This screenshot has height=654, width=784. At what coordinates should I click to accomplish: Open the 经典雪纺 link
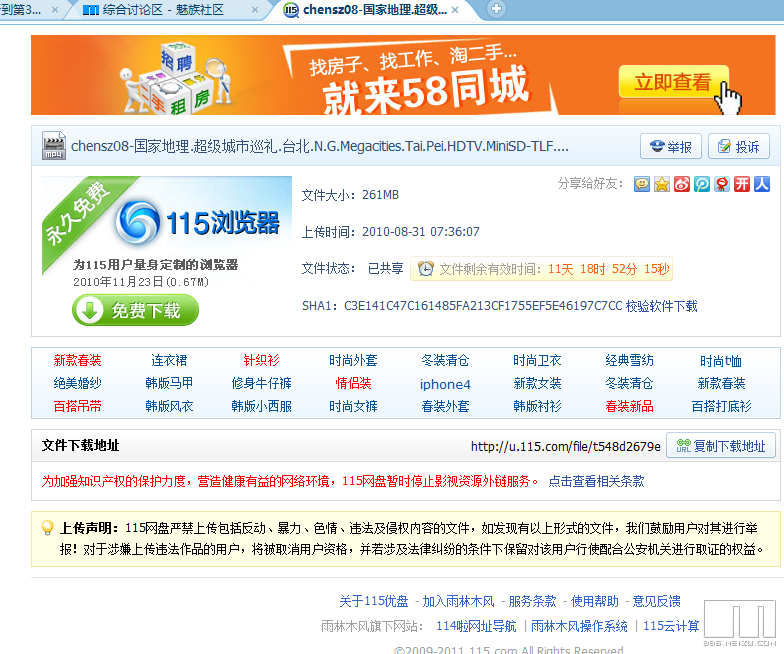(x=629, y=360)
